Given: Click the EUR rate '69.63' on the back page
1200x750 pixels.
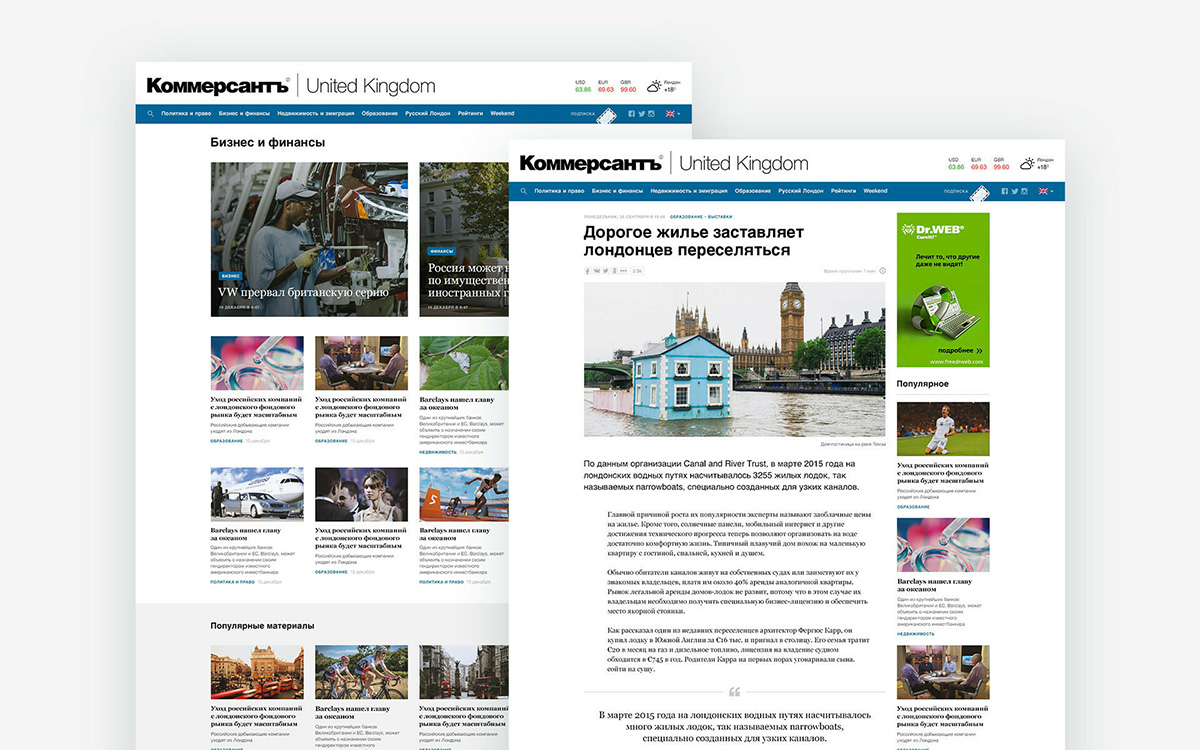Looking at the screenshot, I should click(606, 90).
